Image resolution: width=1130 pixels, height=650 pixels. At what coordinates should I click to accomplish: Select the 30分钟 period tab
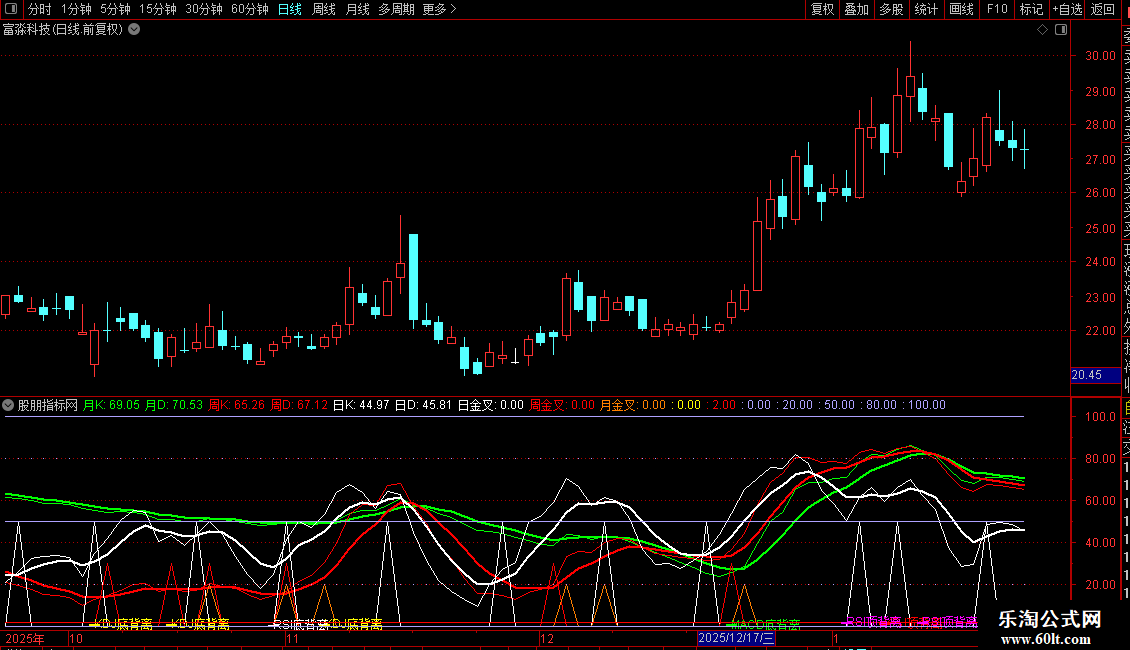click(x=204, y=9)
